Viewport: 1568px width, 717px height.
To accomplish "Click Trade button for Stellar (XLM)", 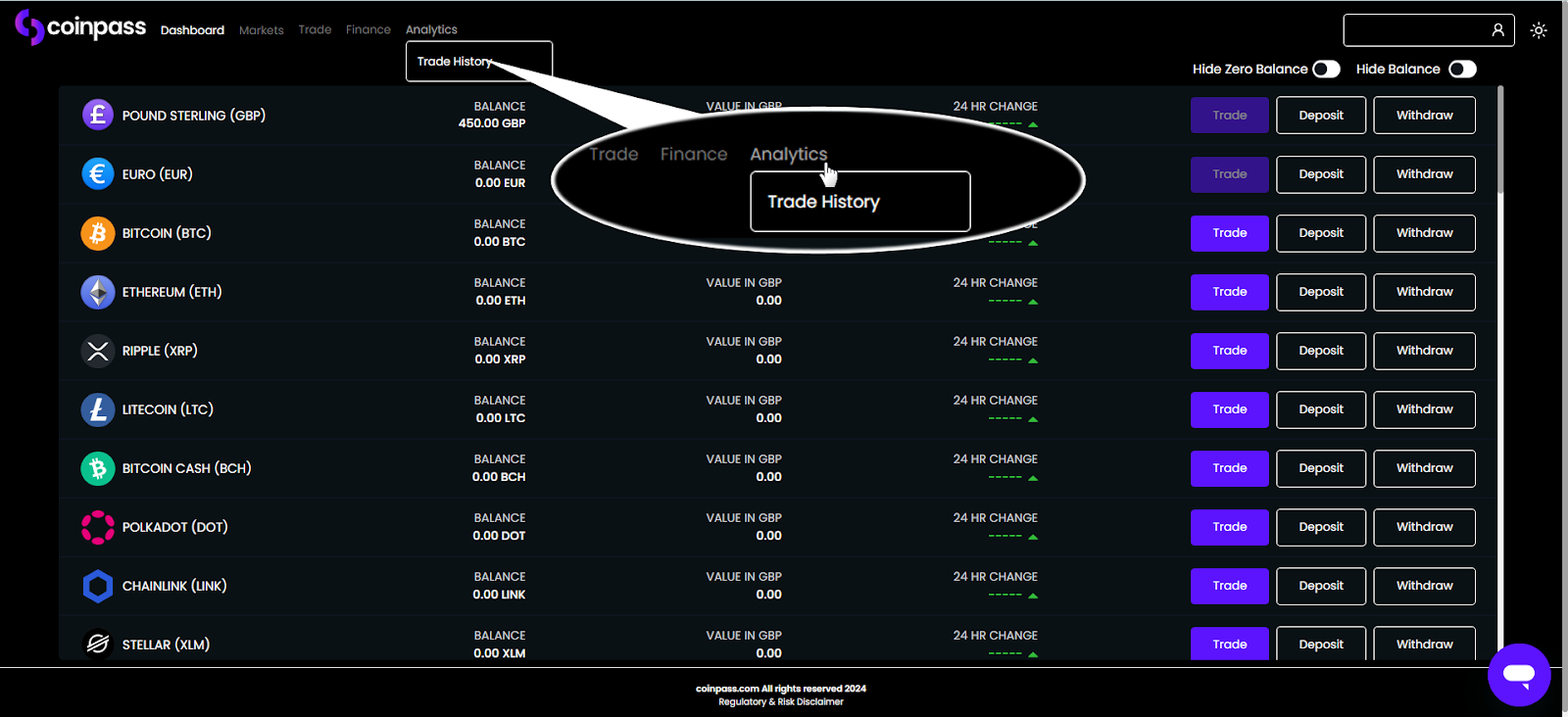I will click(x=1230, y=644).
